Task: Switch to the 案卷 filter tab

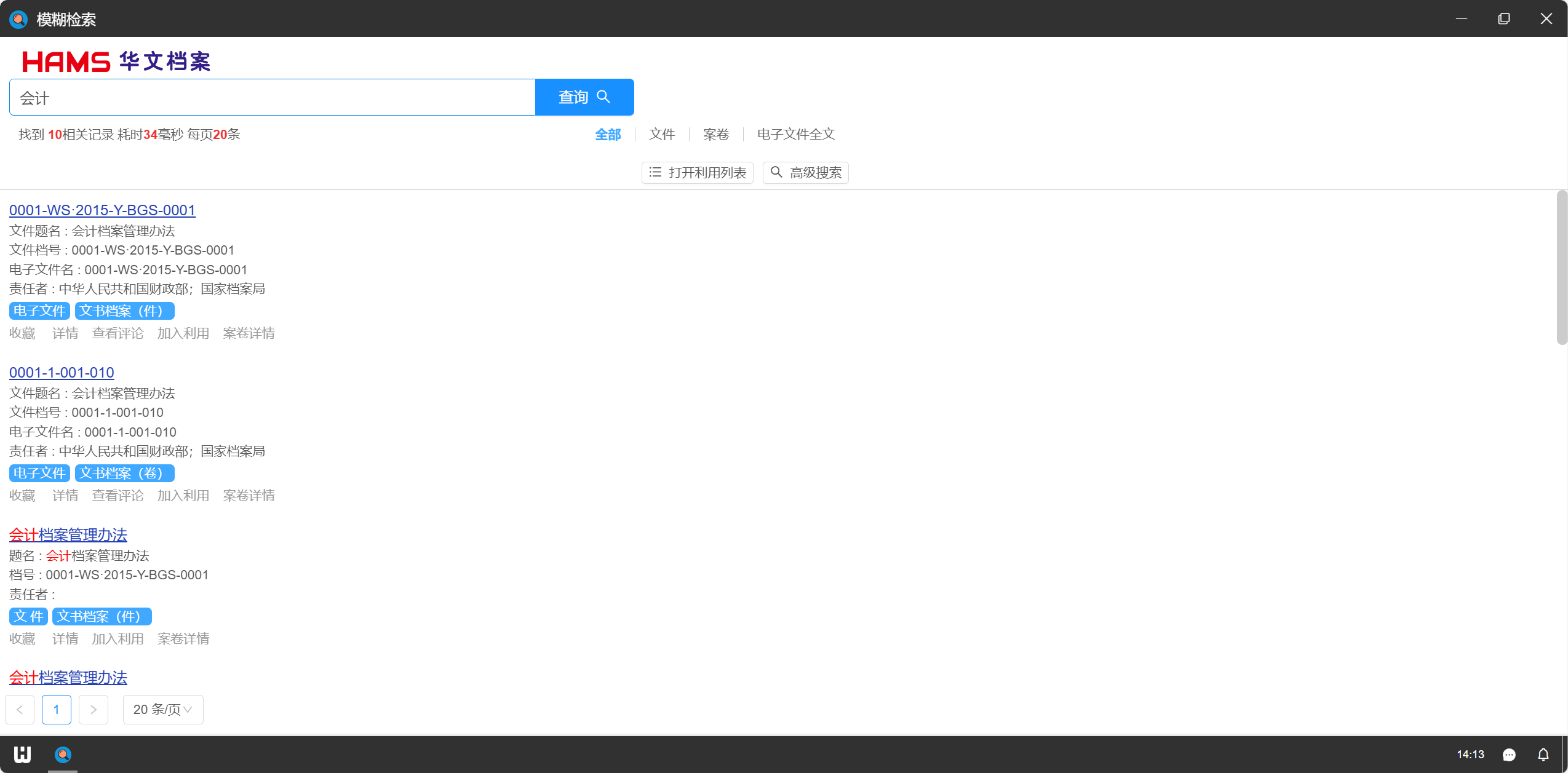Action: [716, 134]
